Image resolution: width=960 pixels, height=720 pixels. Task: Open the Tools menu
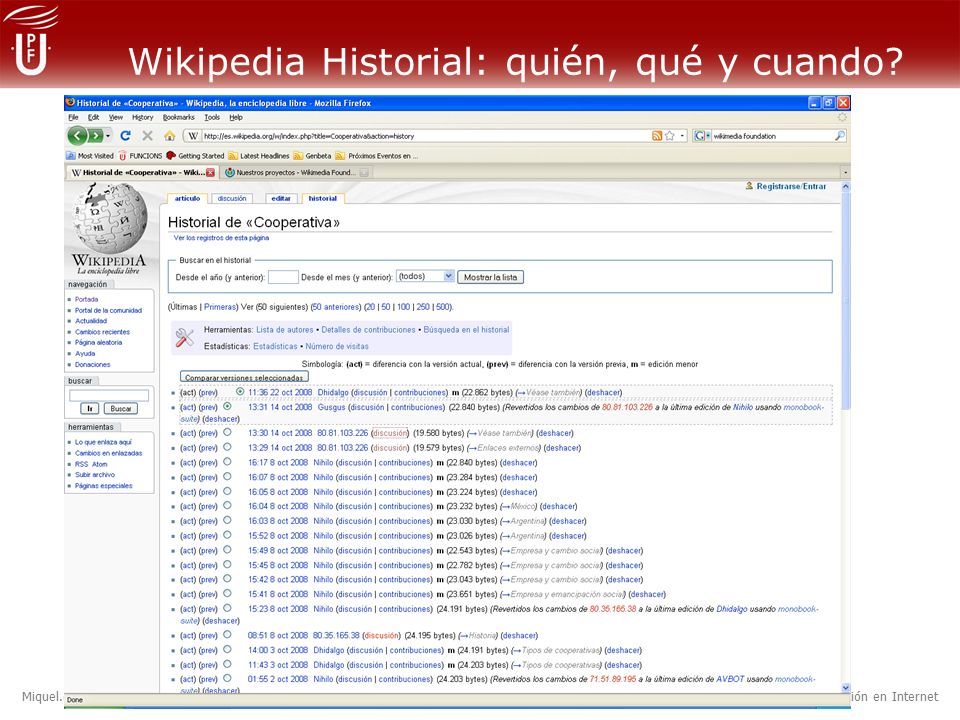point(212,118)
